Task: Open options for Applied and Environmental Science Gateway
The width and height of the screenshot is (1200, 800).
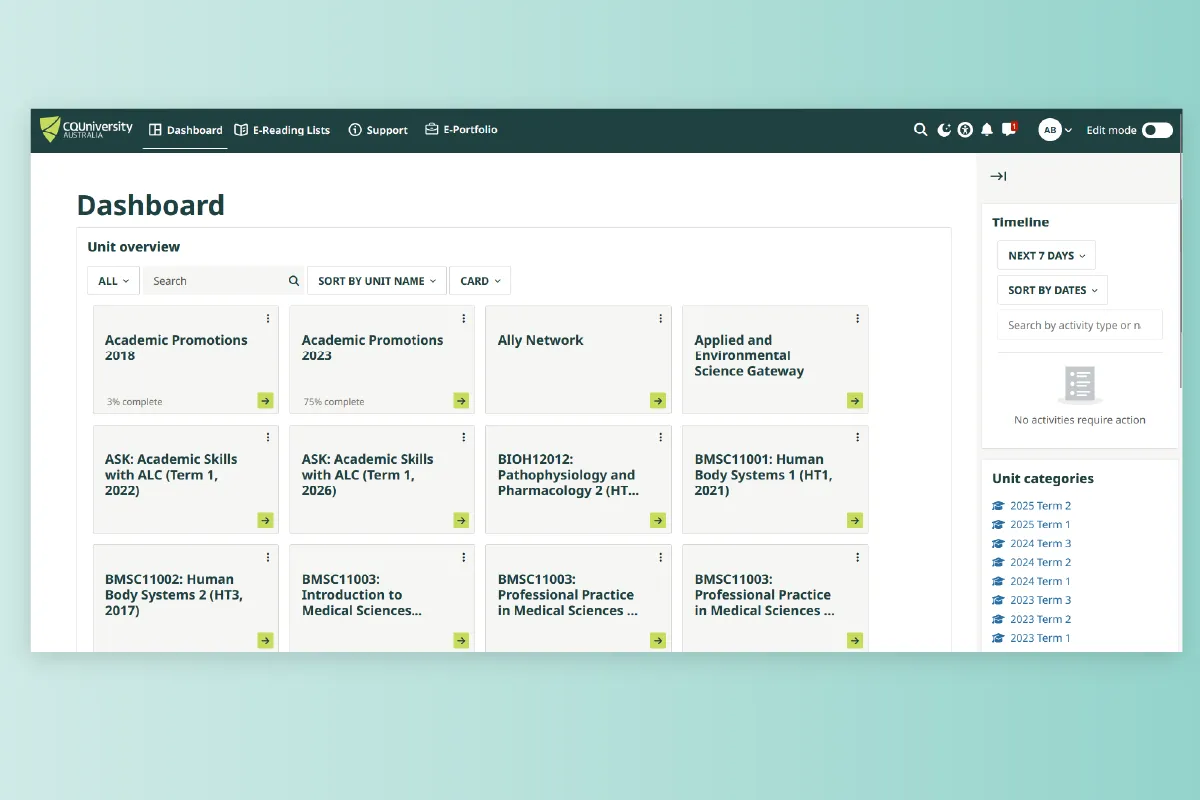Action: tap(858, 319)
